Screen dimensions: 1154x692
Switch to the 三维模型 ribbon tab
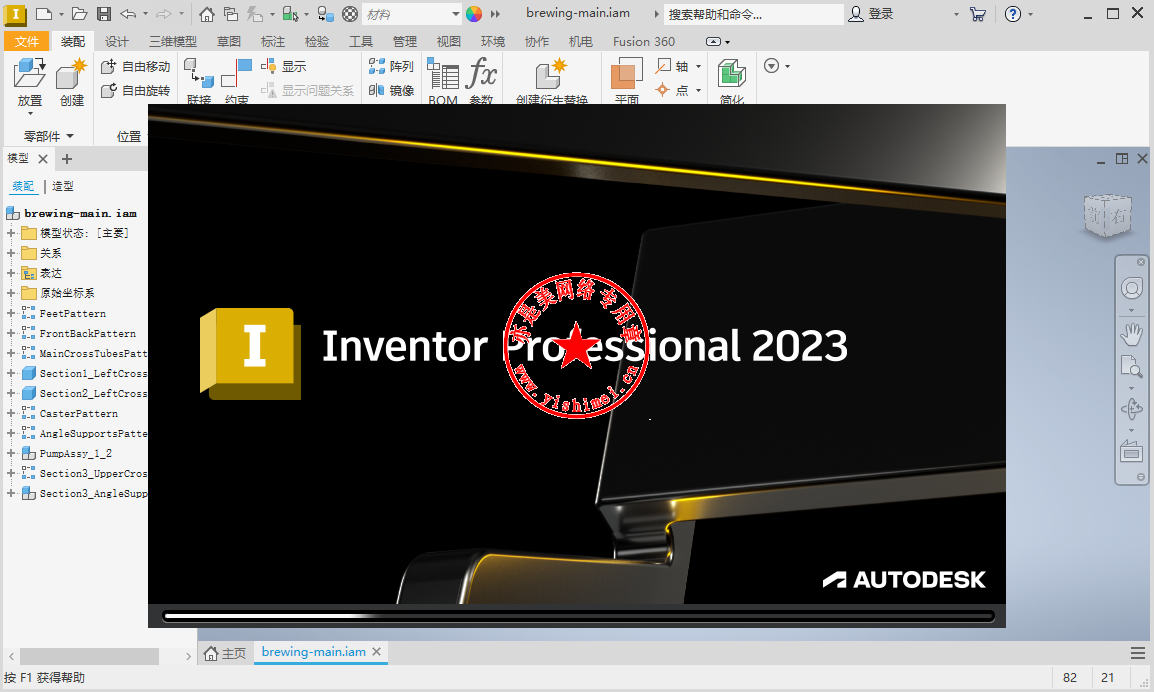tap(173, 41)
